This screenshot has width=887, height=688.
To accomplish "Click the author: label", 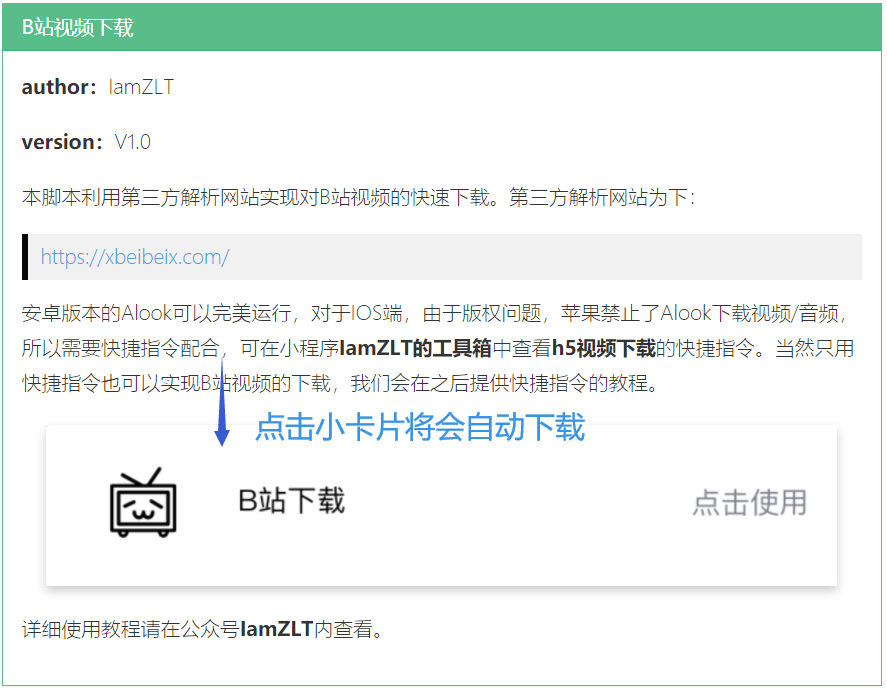I will (59, 87).
